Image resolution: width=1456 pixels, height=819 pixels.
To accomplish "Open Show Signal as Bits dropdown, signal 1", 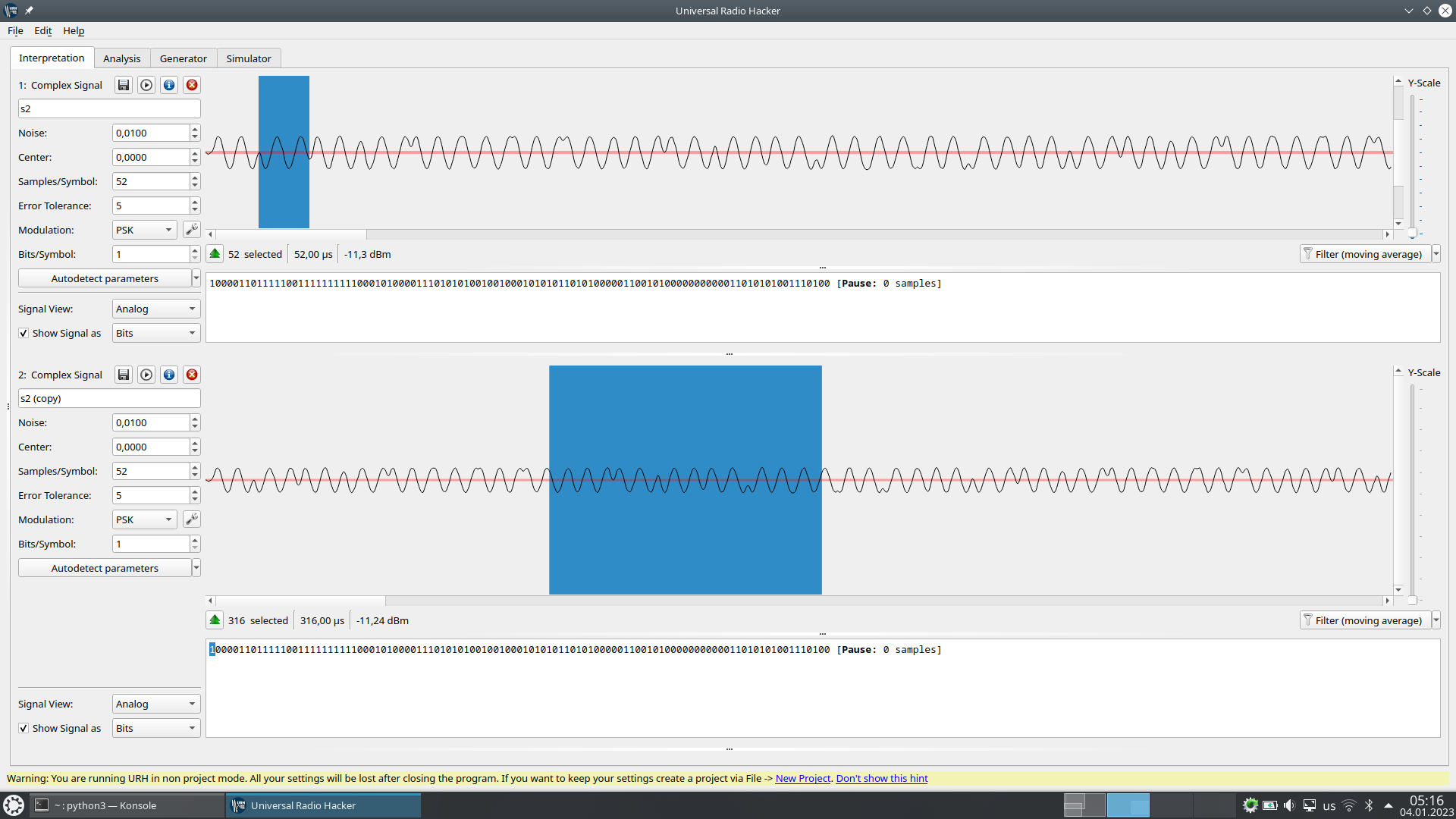I will pyautogui.click(x=156, y=333).
